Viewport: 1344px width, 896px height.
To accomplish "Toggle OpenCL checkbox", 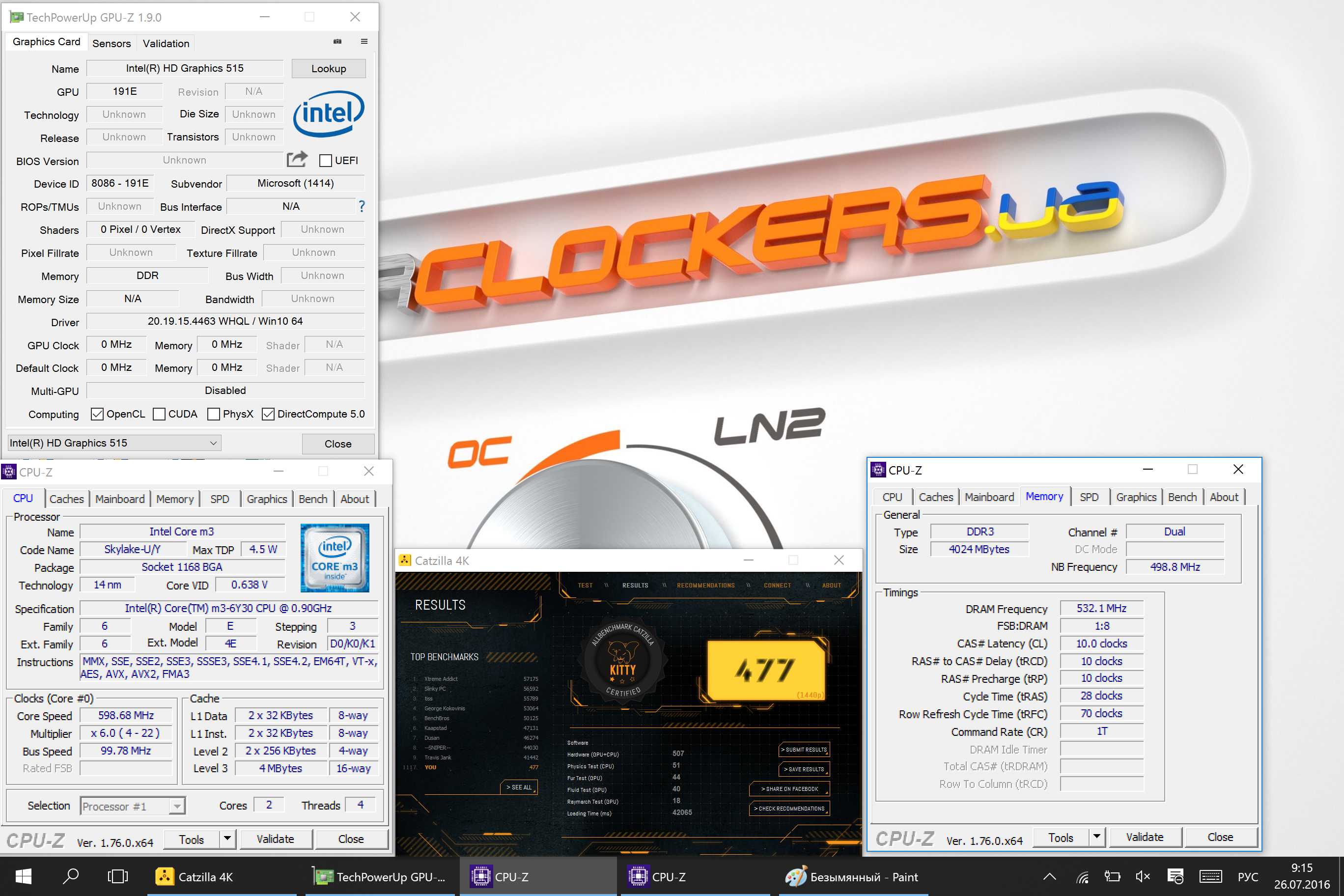I will (97, 414).
